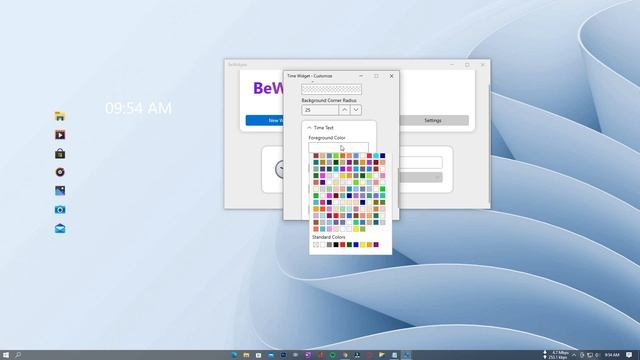640x360 pixels.
Task: Open the green Spotify taskbar icon
Action: coord(333,355)
